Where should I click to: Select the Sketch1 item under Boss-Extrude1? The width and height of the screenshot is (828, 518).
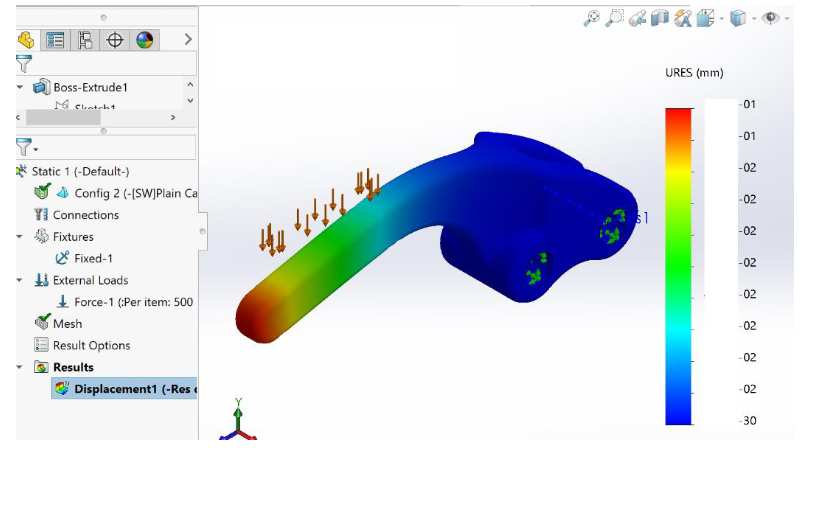[95, 107]
